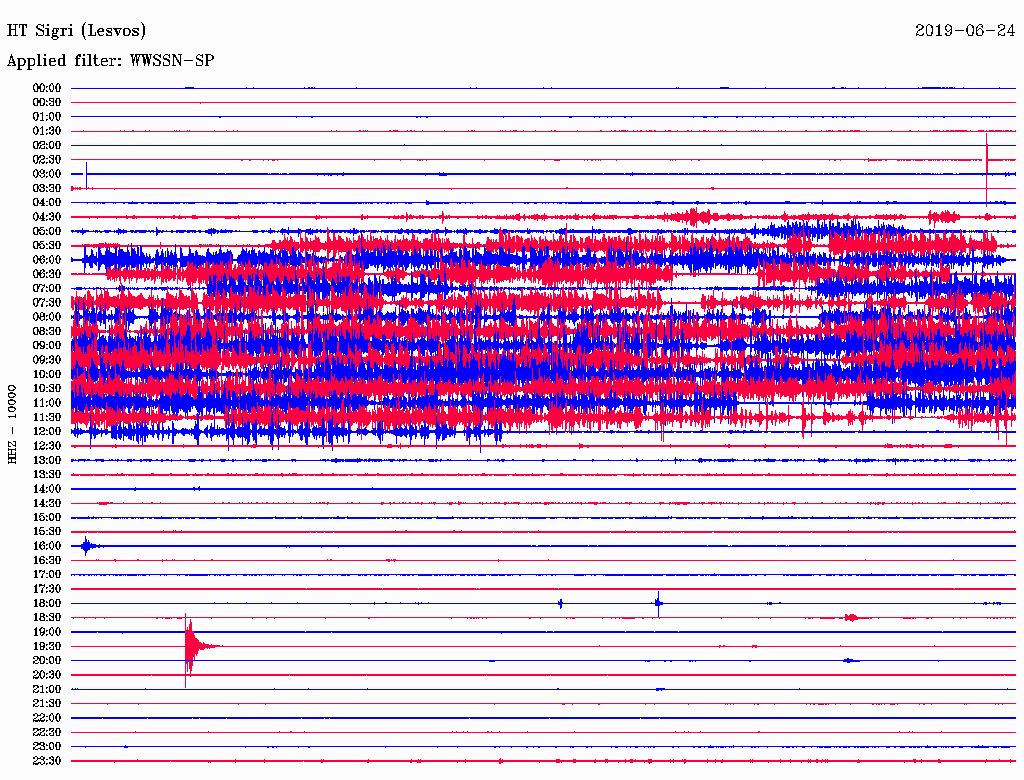Select the 00:30 time label
1024x780 pixels.
(47, 103)
